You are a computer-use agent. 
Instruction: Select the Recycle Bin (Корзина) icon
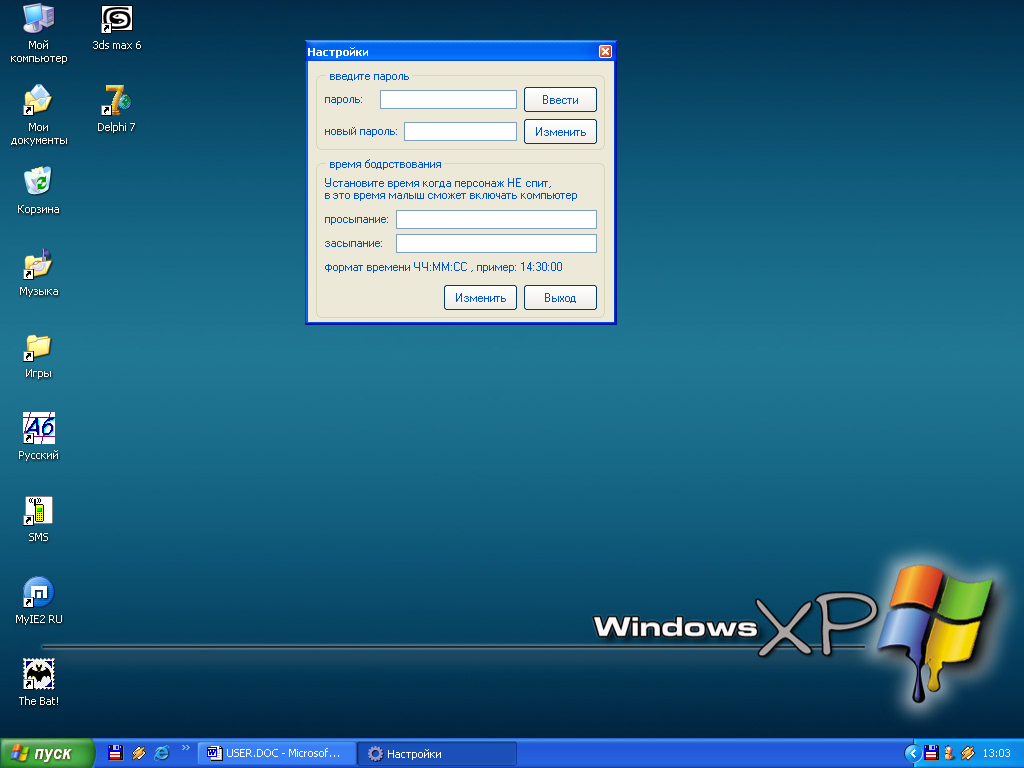tap(39, 191)
